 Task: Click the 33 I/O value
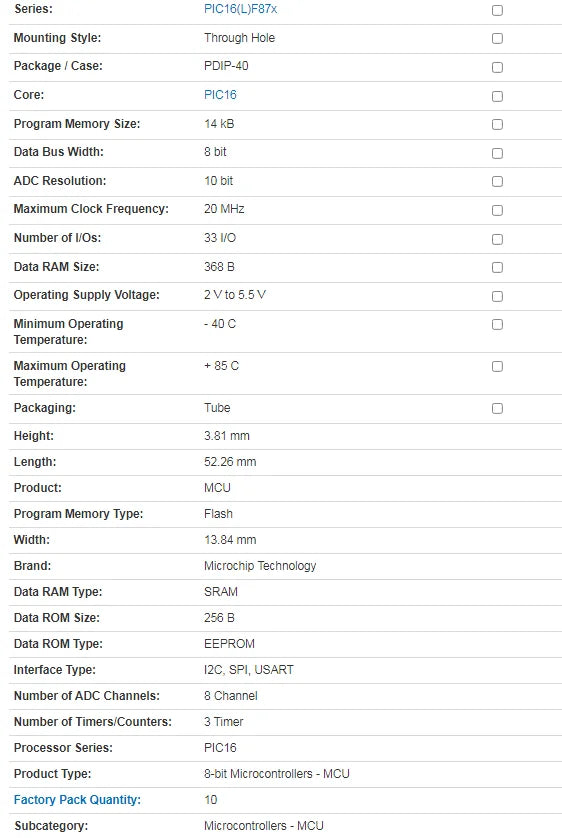220,238
